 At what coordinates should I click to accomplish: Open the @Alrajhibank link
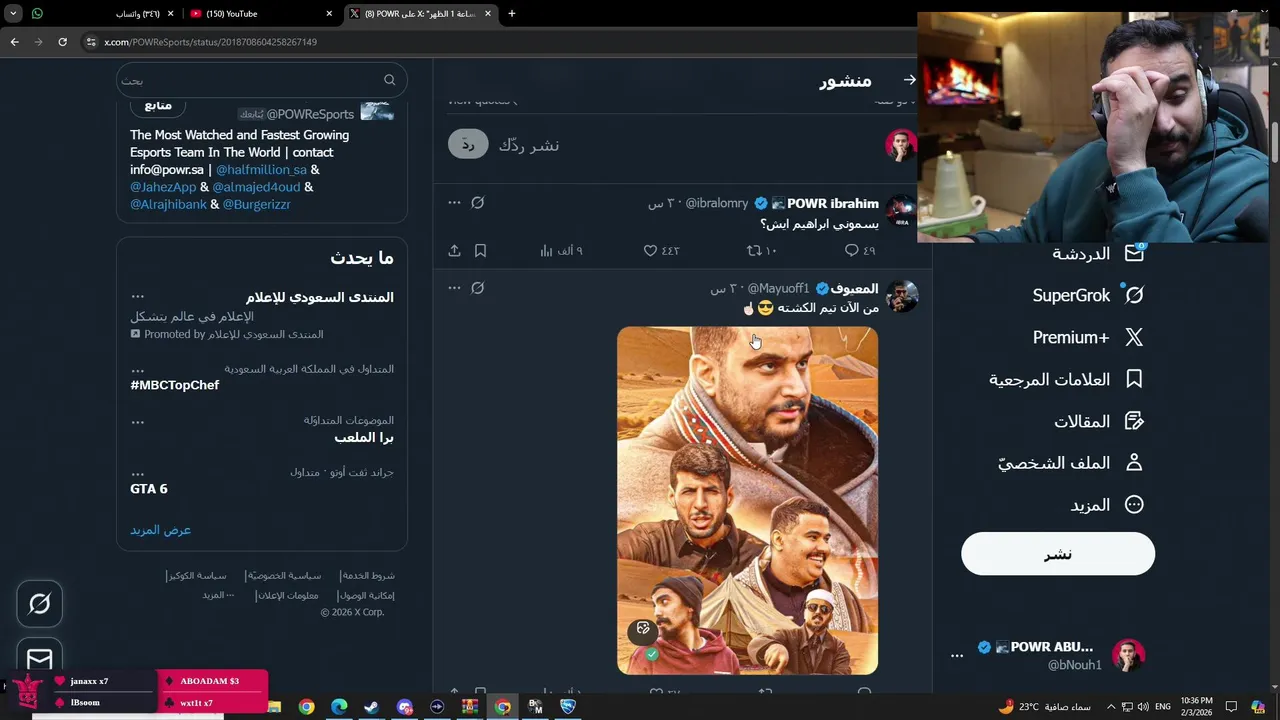pos(168,204)
